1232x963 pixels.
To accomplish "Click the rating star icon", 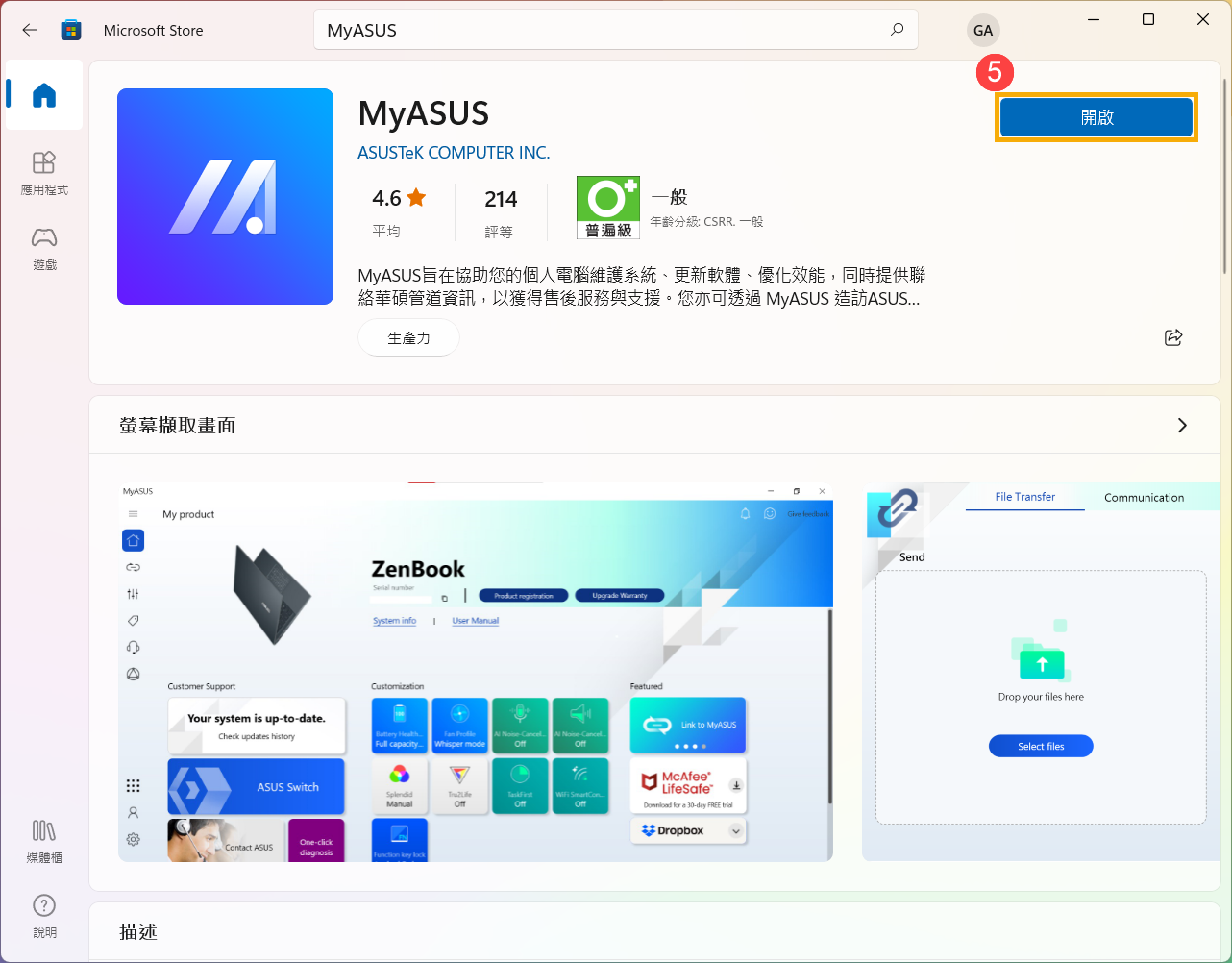I will pos(416,198).
